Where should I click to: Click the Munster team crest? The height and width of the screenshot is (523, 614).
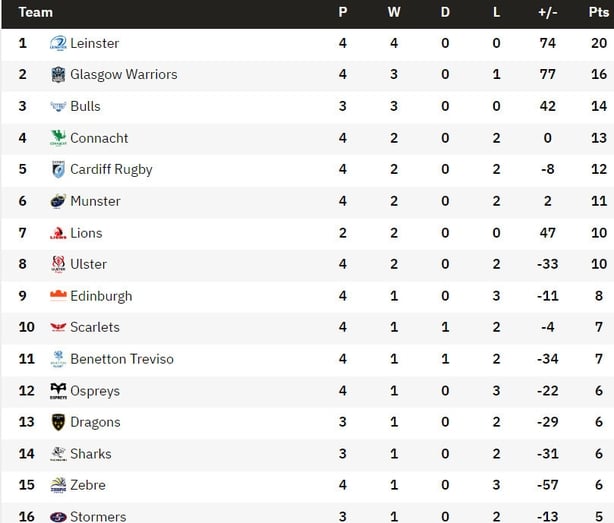[58, 201]
